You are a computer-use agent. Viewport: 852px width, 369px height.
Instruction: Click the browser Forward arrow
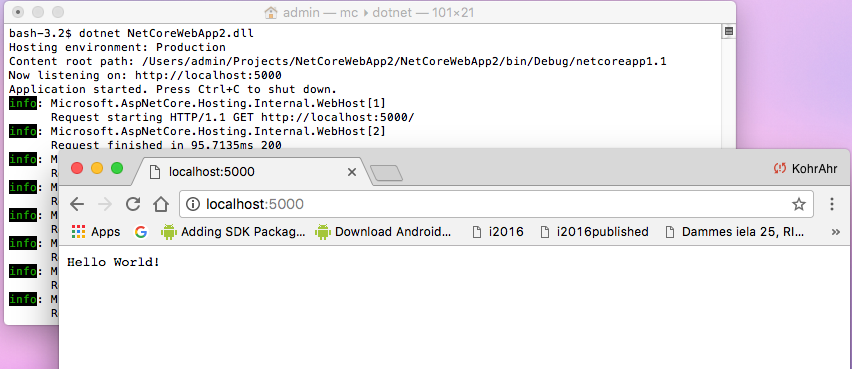[105, 204]
